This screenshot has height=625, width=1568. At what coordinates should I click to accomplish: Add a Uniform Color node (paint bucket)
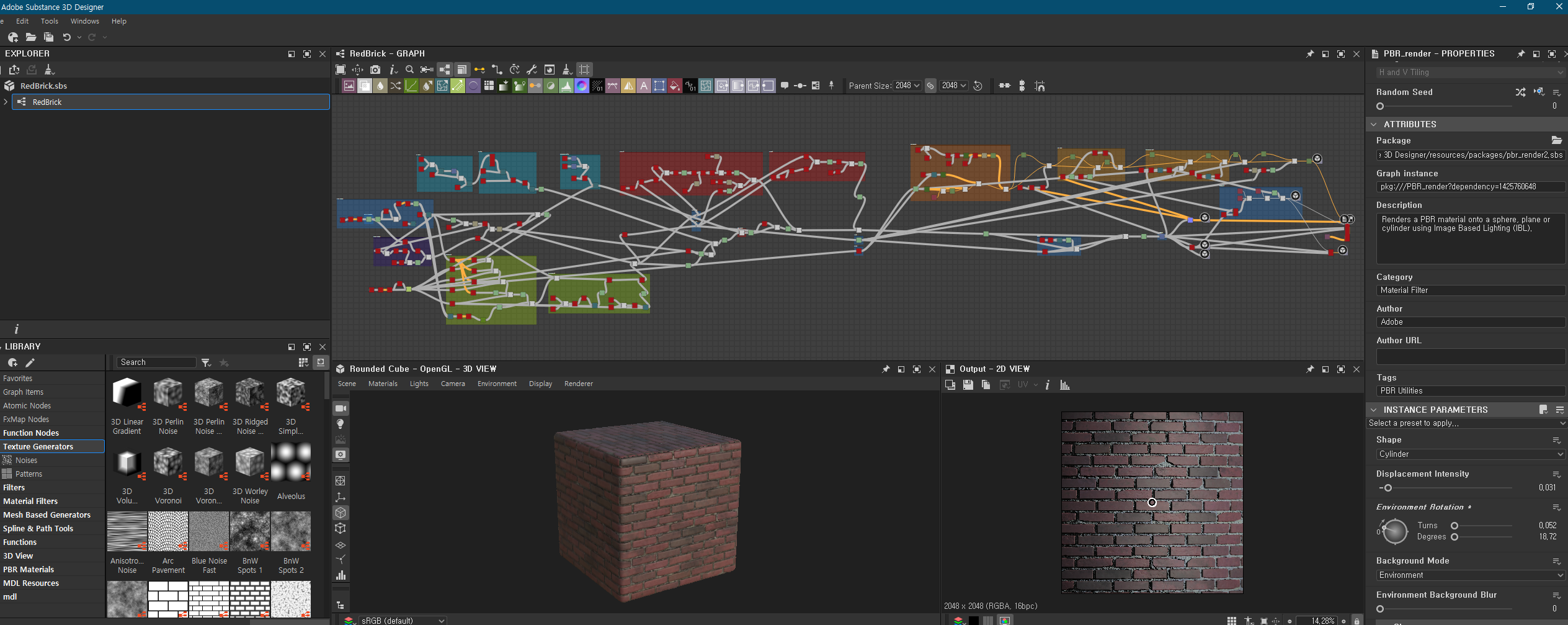tap(675, 86)
